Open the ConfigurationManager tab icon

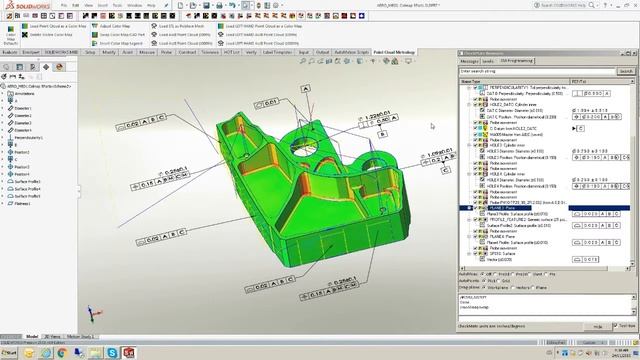pos(33,67)
